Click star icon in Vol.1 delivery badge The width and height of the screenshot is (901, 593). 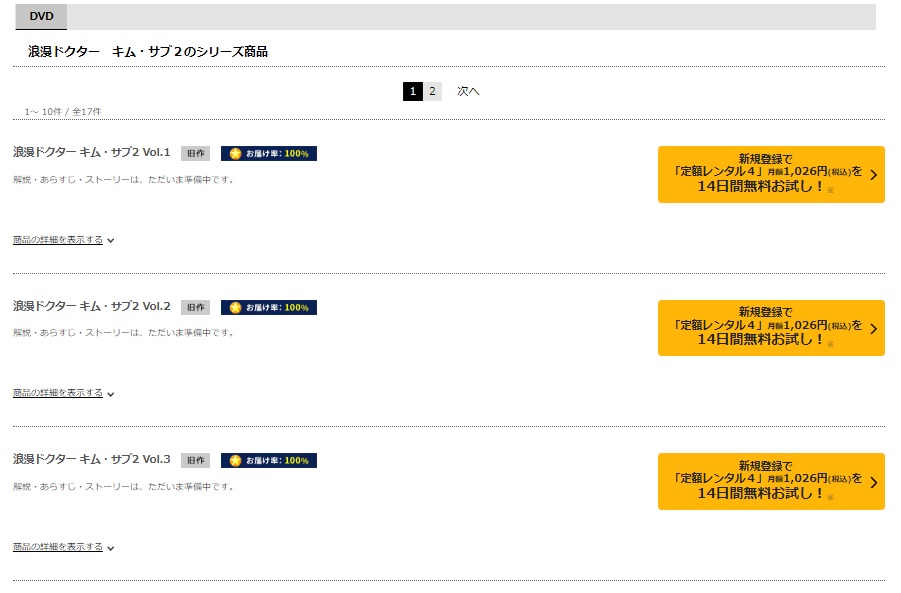click(x=236, y=153)
